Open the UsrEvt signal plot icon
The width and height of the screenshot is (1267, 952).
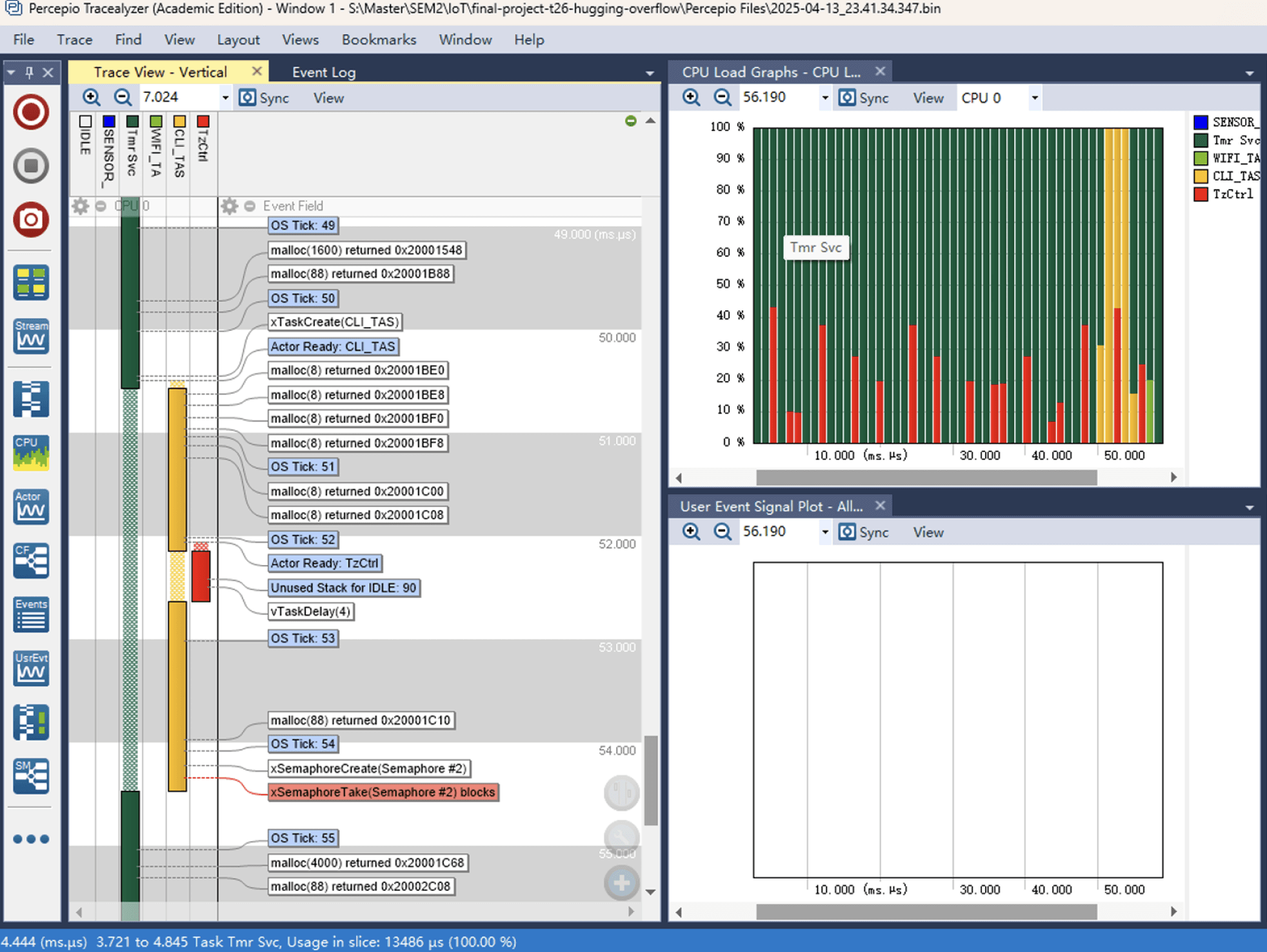[30, 668]
